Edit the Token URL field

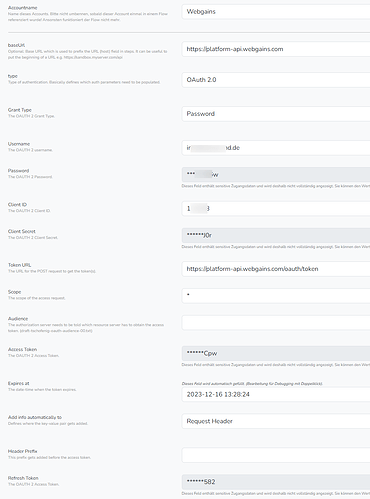pyautogui.click(x=276, y=269)
